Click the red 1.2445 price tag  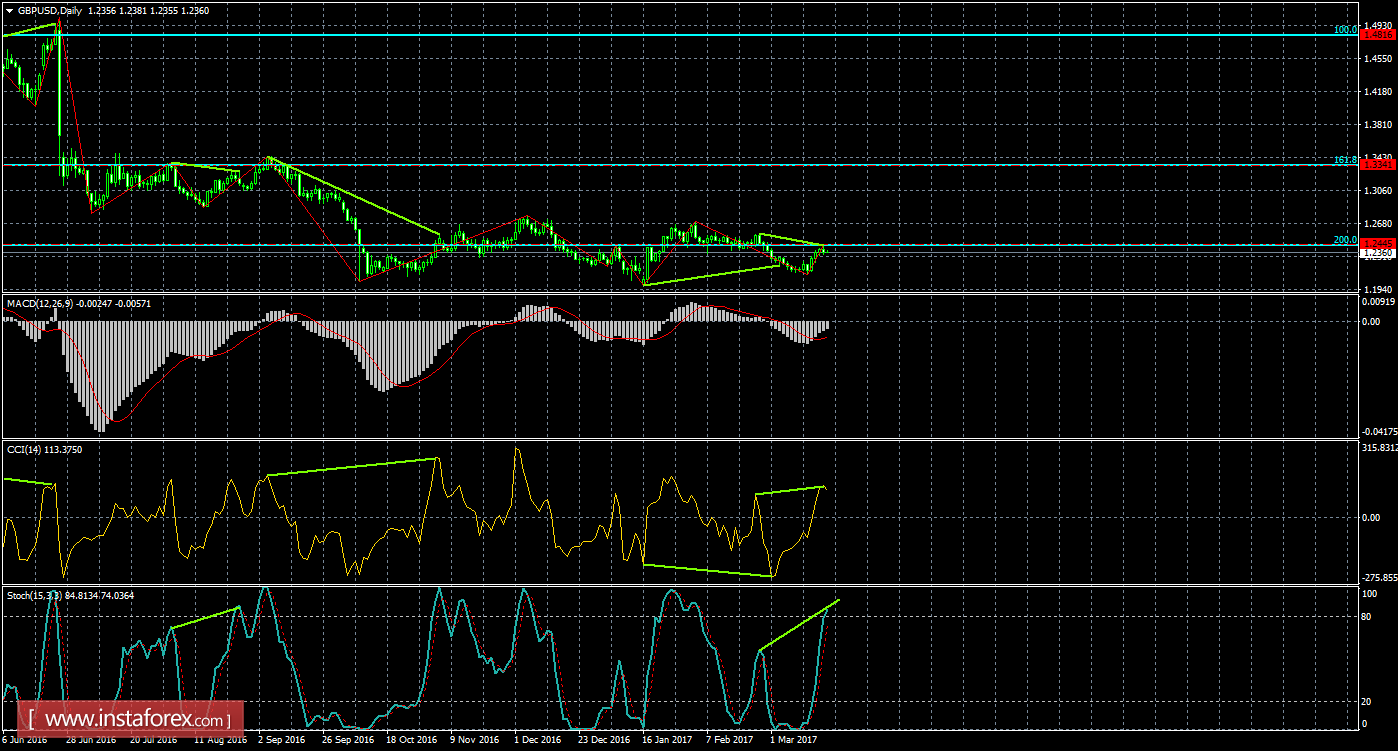pos(1377,243)
